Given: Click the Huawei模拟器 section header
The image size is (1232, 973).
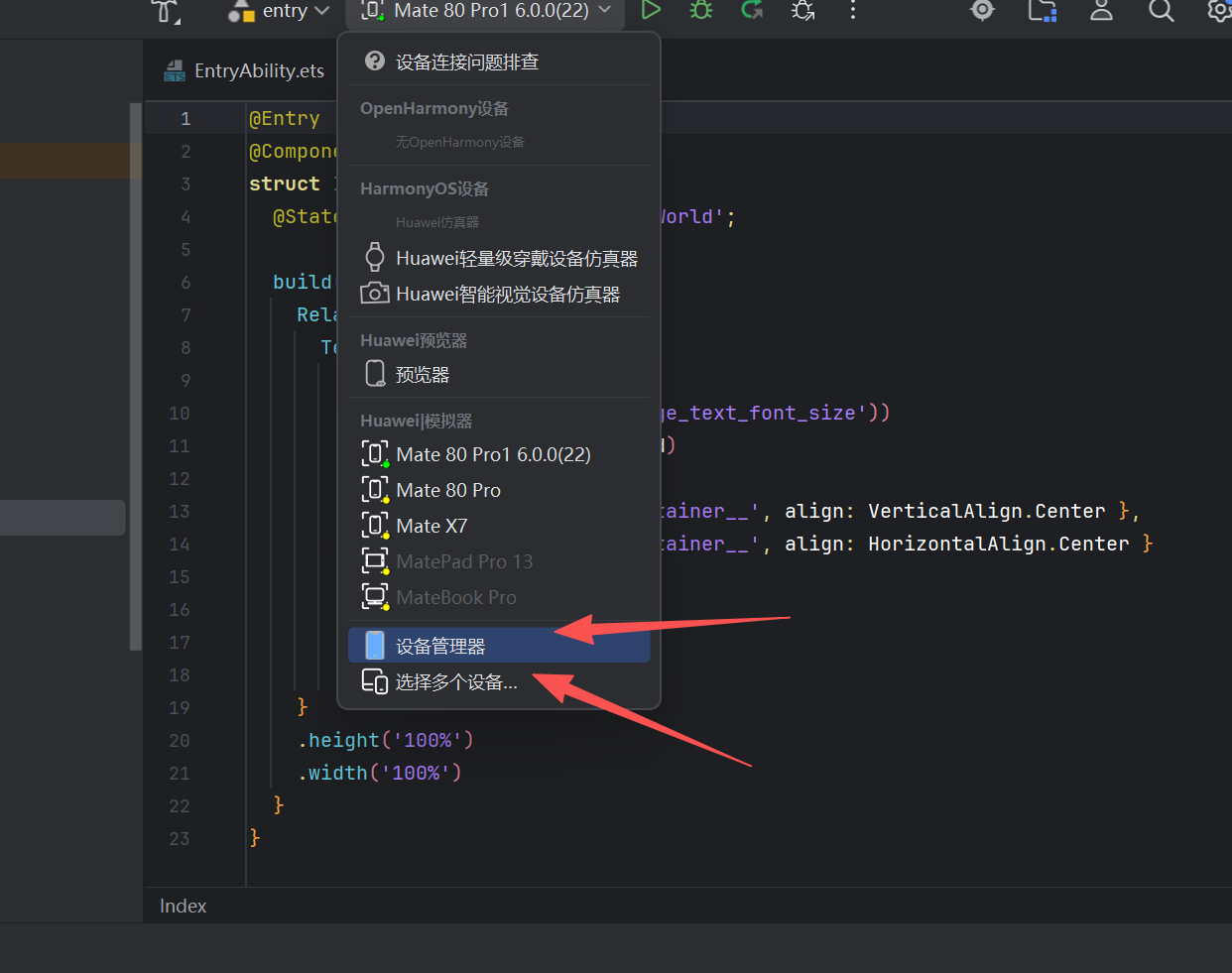Looking at the screenshot, I should (417, 421).
